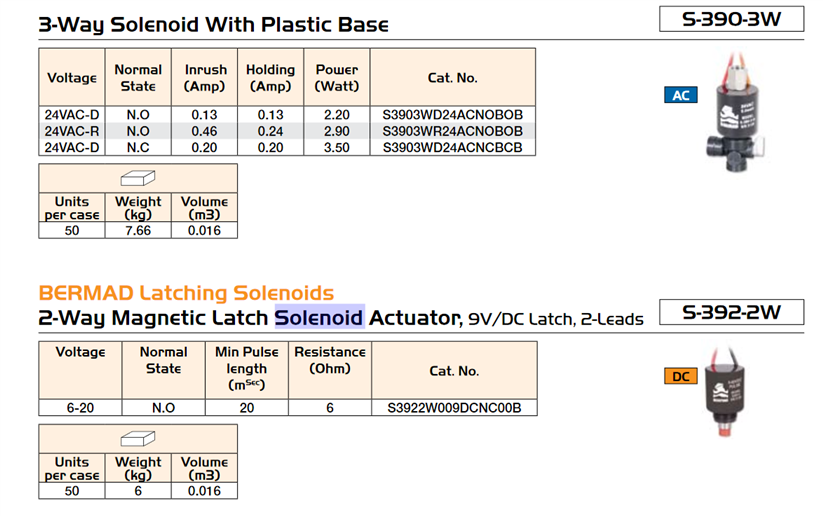
Task: Click the box icon above the 6 kg weight
Action: tap(138, 440)
